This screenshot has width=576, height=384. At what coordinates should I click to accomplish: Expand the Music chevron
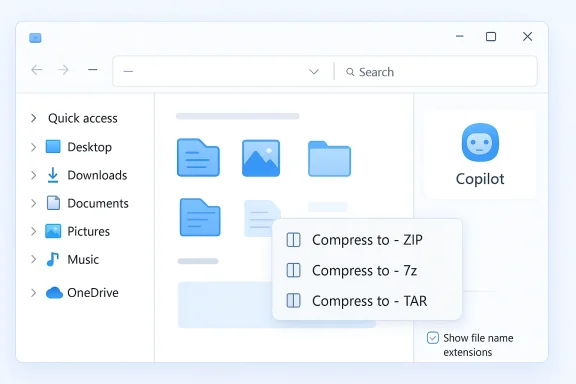pyautogui.click(x=33, y=259)
